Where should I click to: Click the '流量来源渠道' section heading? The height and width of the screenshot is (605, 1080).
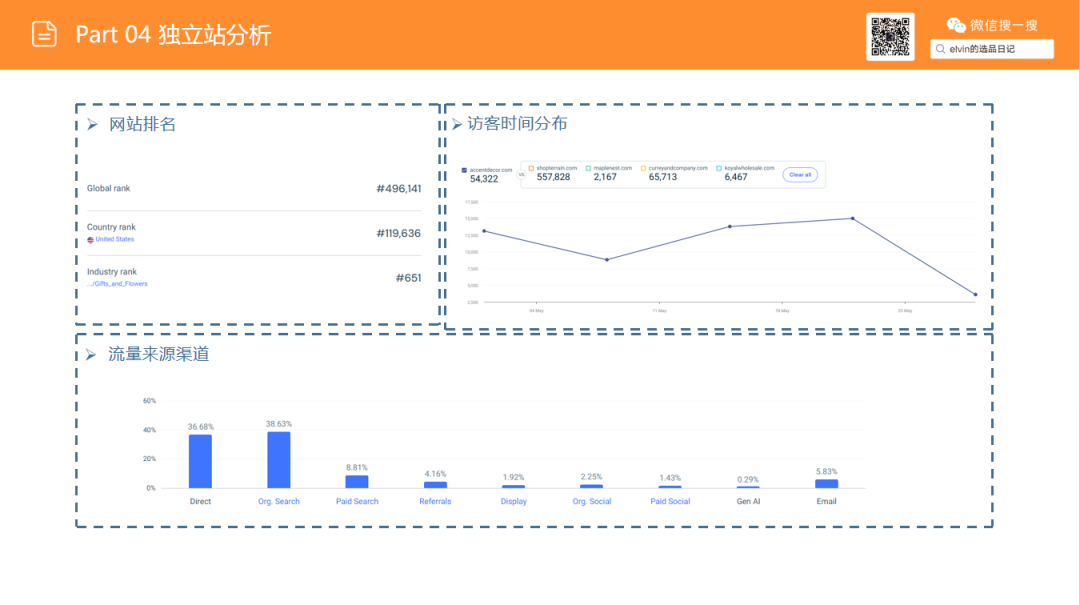(158, 354)
